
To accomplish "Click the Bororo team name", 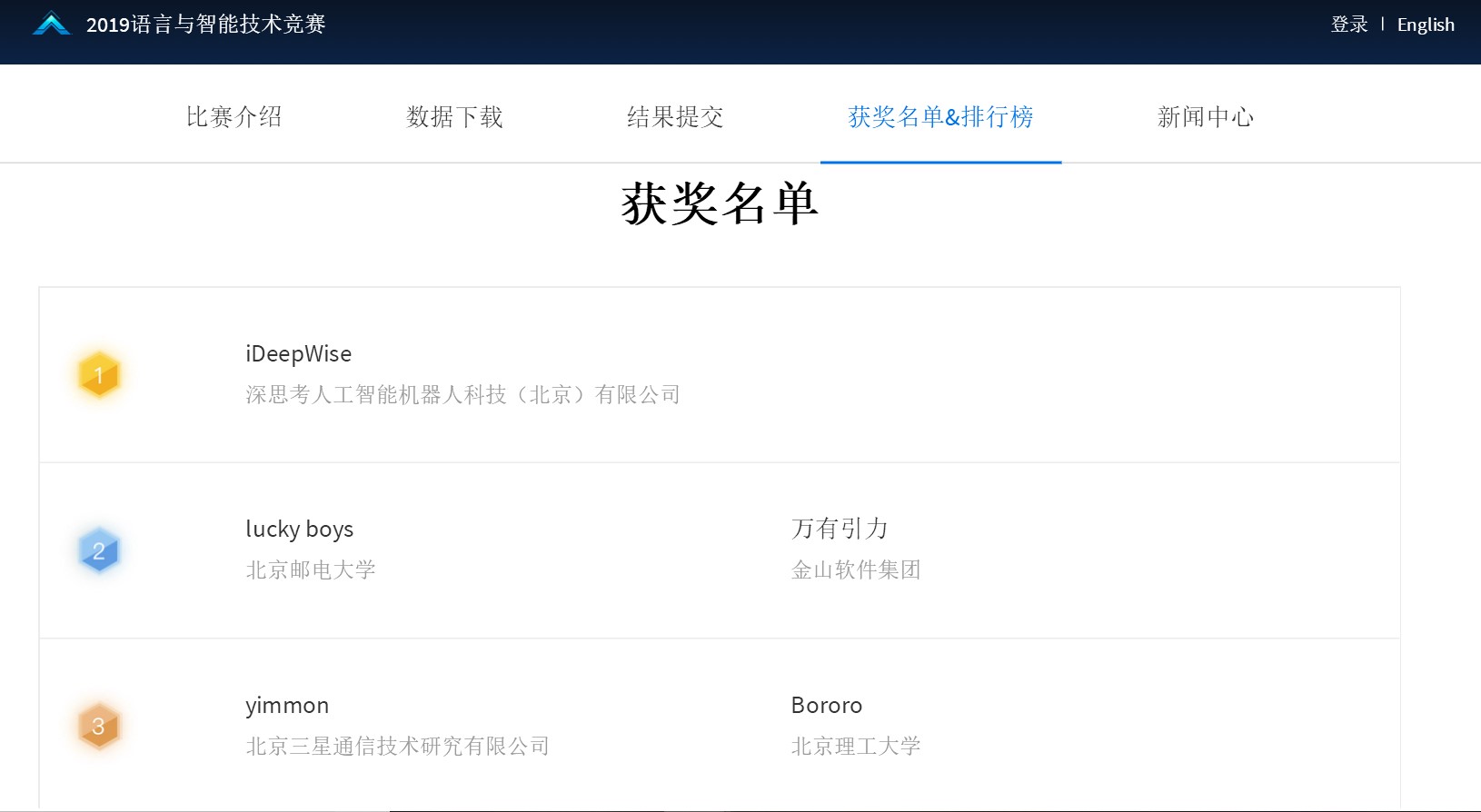I will coord(827,705).
